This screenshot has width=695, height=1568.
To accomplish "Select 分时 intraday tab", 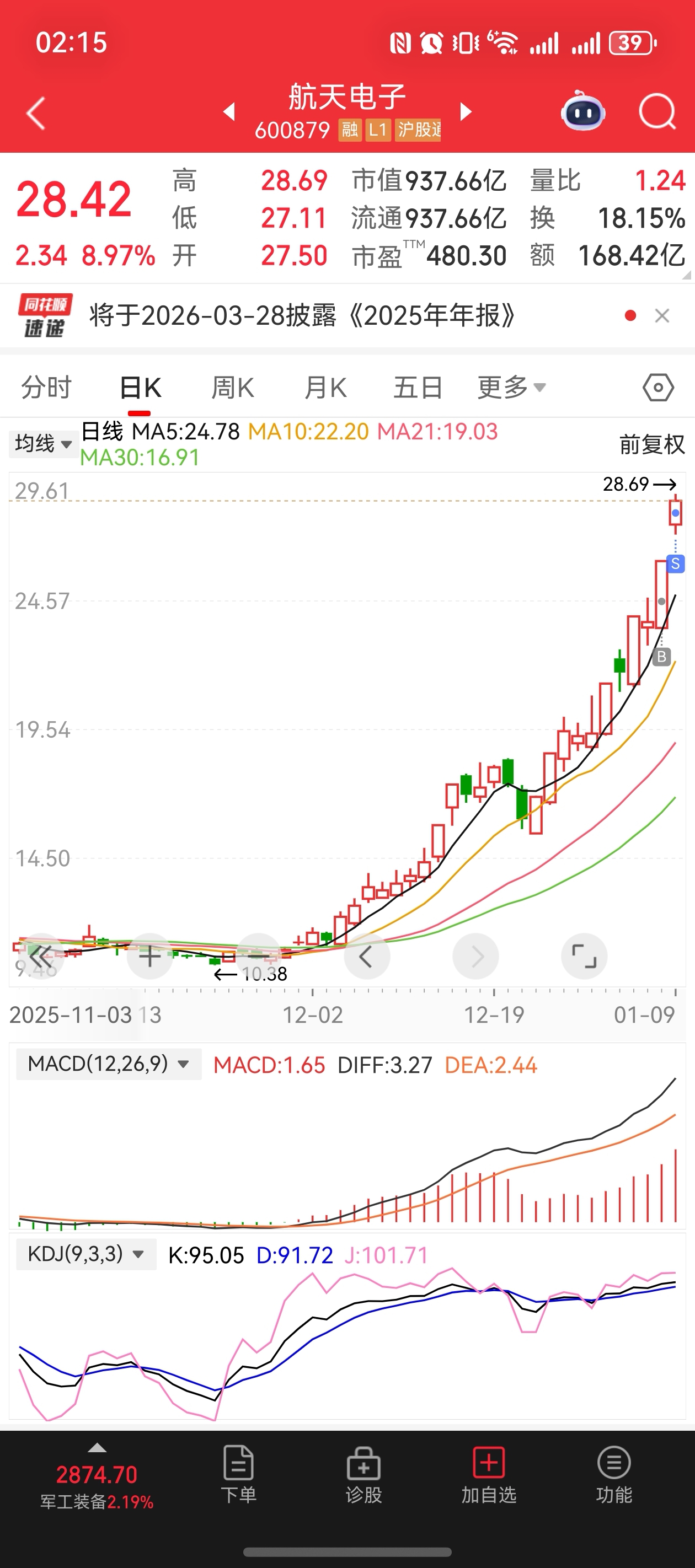I will 46,388.
